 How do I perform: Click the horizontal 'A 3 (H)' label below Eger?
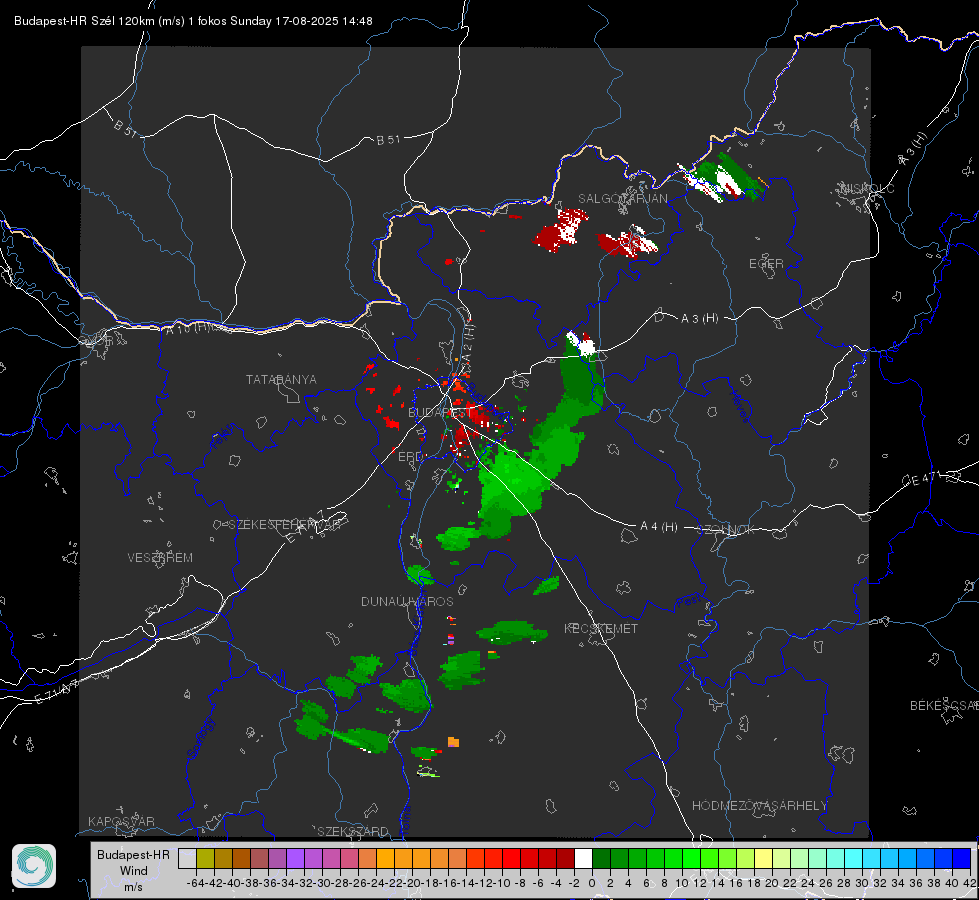pos(699,319)
